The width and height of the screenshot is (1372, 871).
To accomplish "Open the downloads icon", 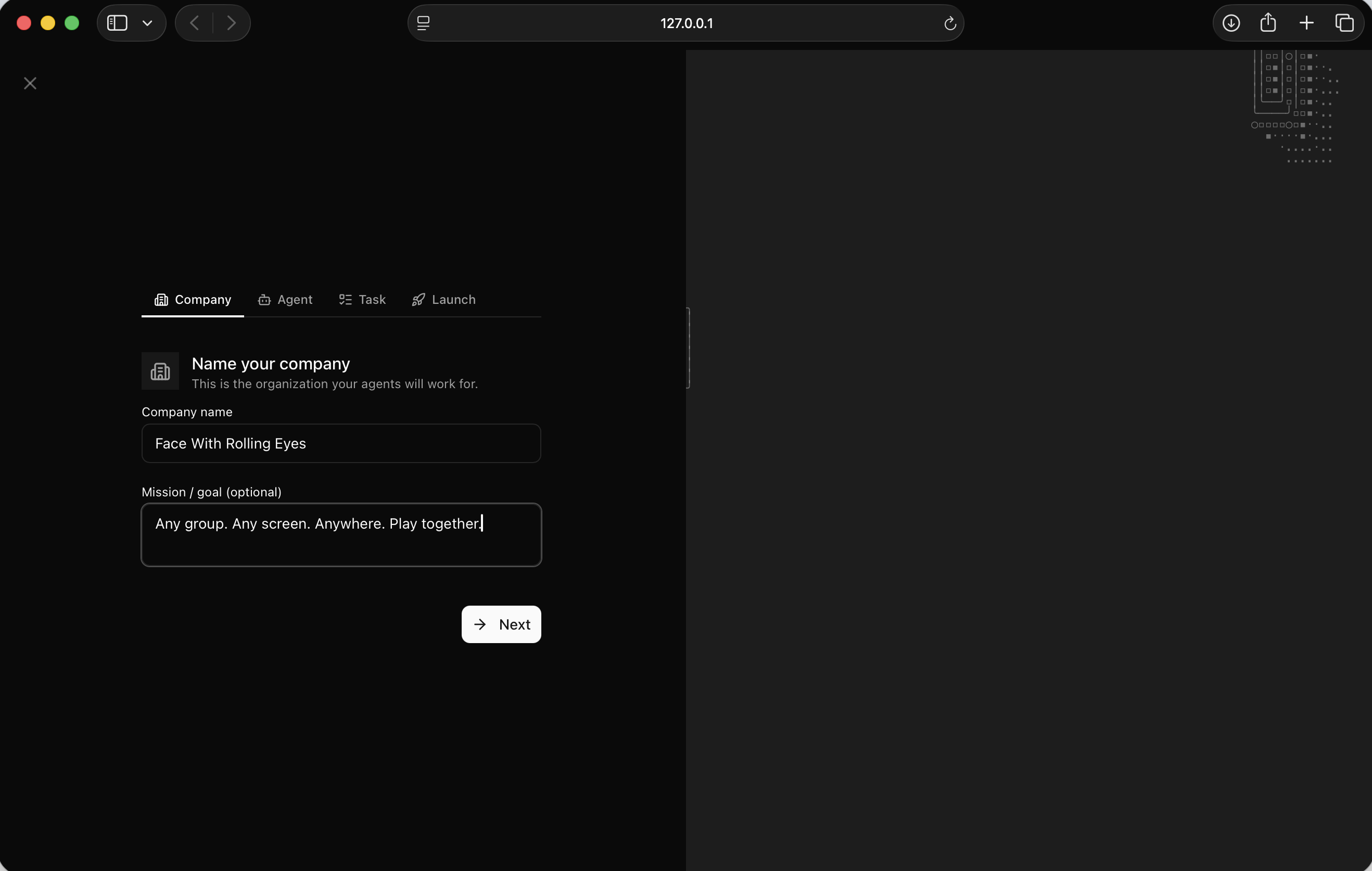I will tap(1231, 23).
